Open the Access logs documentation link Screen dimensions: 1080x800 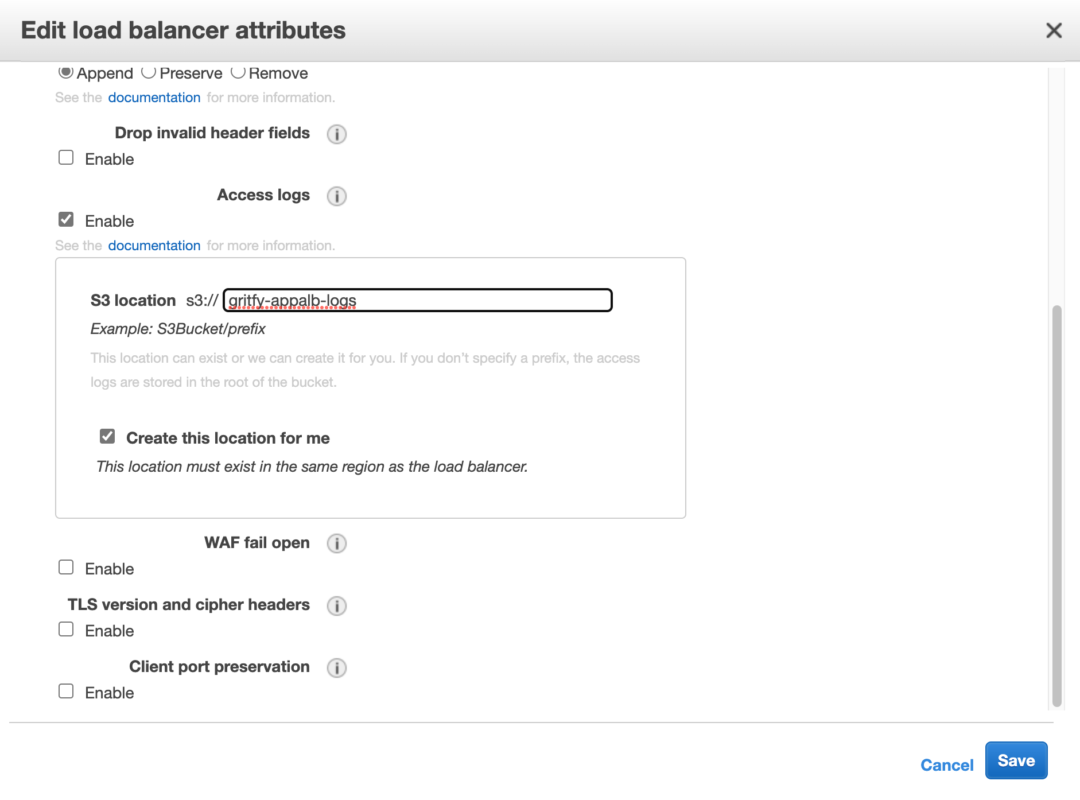154,245
